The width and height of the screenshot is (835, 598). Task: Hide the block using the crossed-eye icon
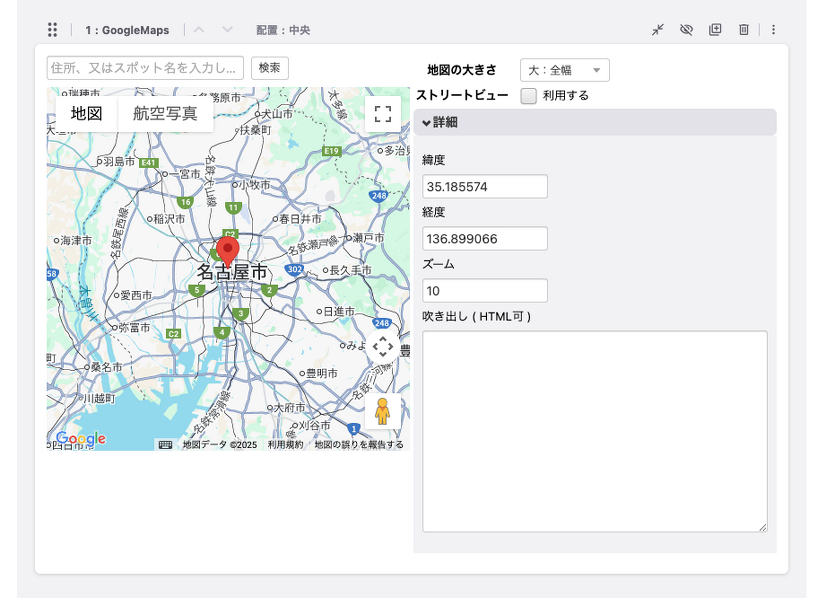[686, 30]
